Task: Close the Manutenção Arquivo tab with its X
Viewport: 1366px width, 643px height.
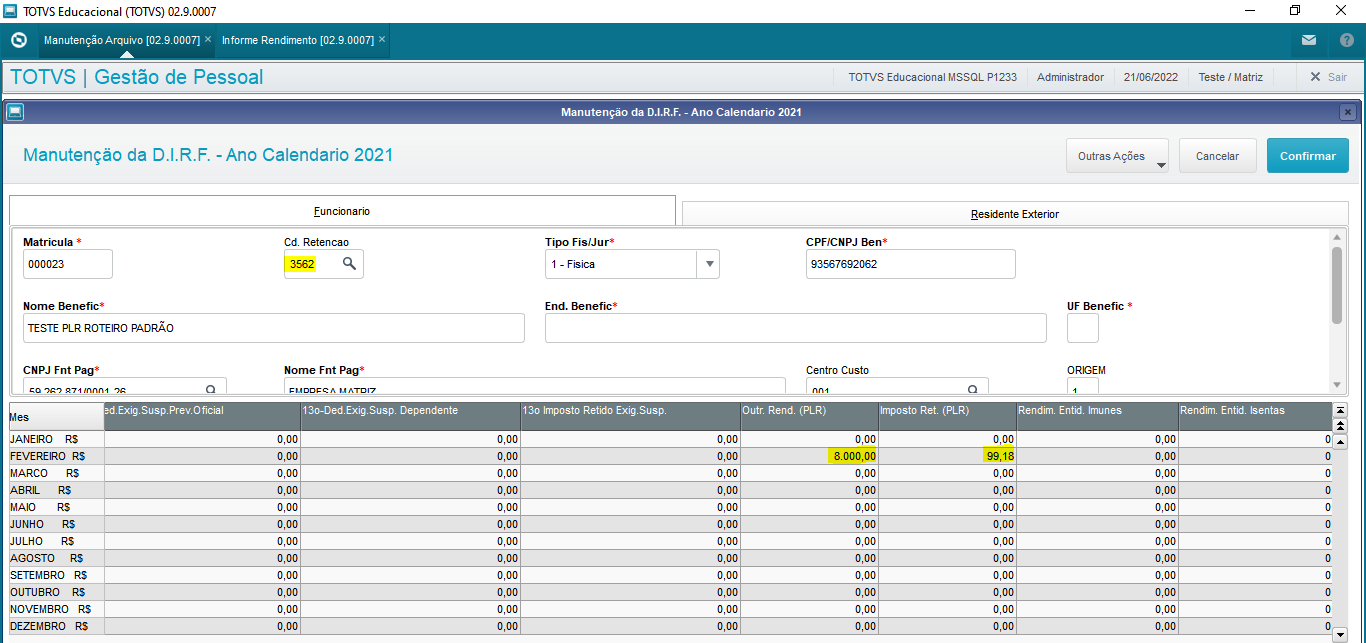Action: click(x=207, y=40)
